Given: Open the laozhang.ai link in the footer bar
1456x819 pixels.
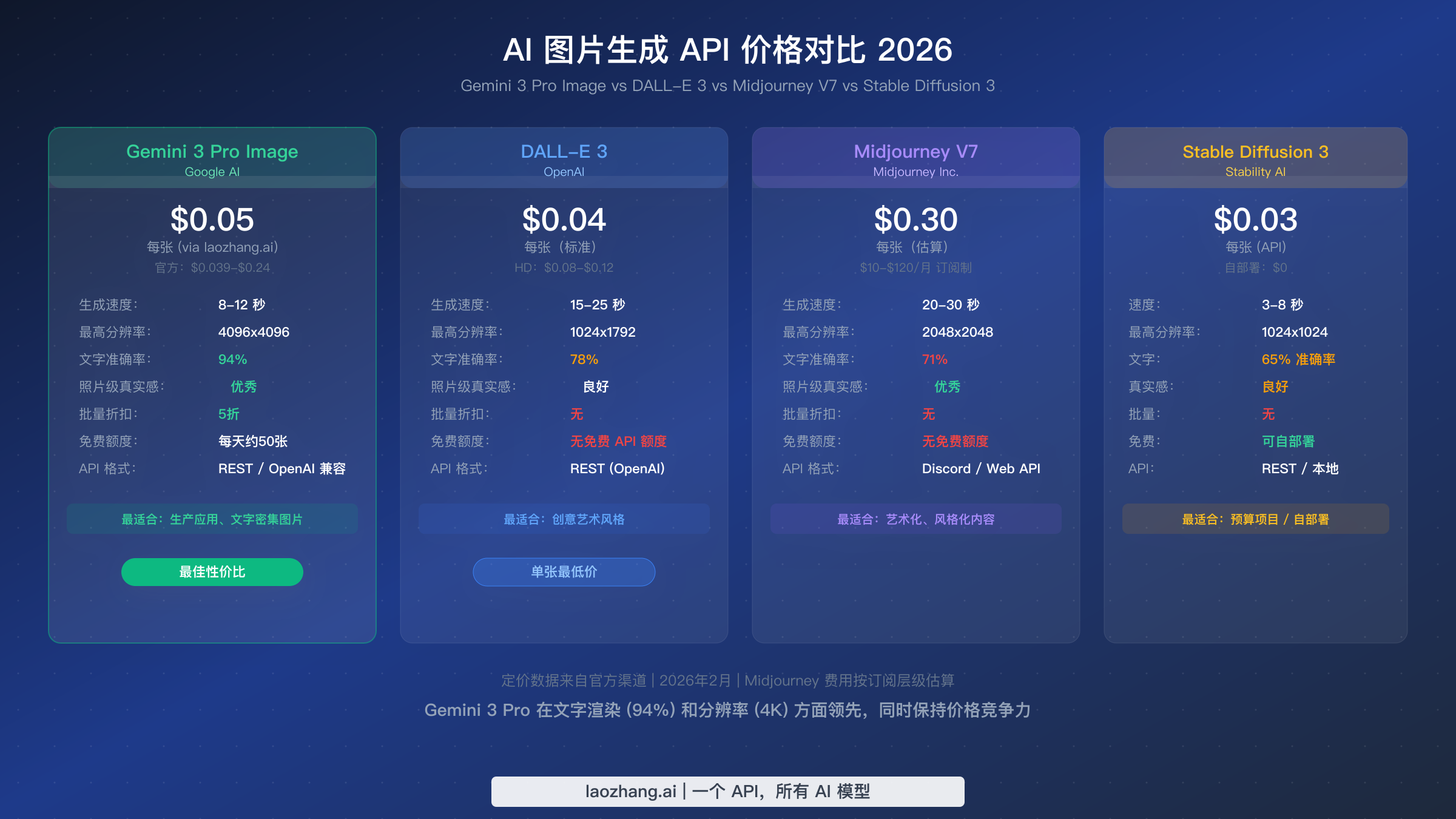Looking at the screenshot, I should 727,791.
